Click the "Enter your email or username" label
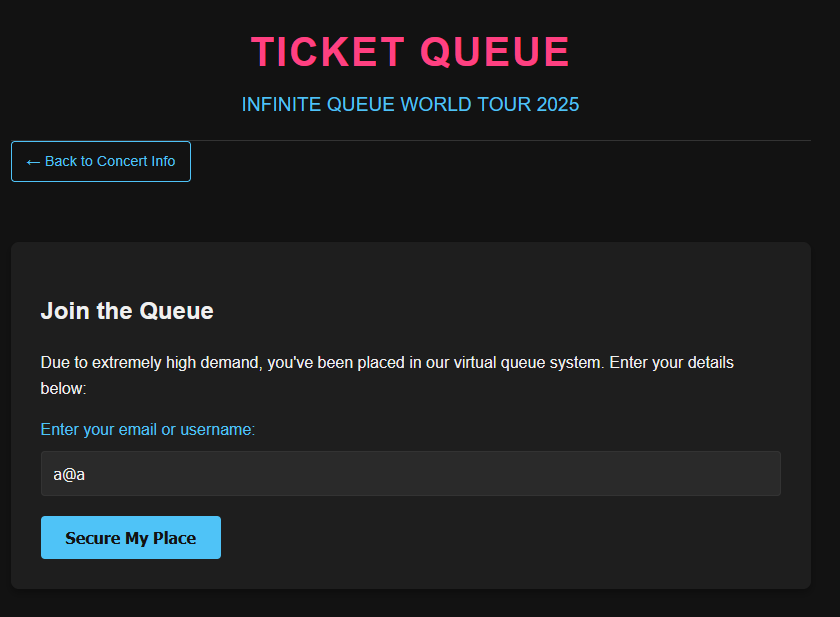840x617 pixels. [148, 429]
